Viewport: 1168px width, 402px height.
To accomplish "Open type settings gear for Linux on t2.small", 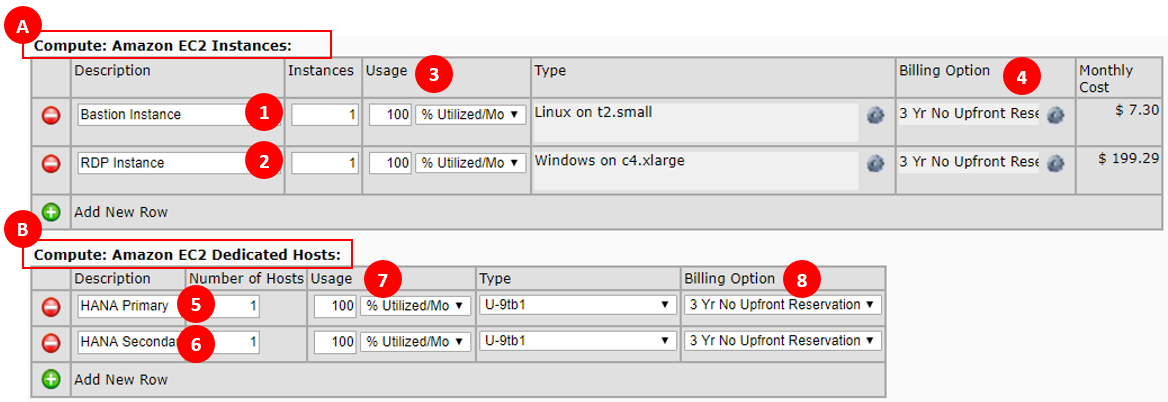I will click(x=875, y=115).
